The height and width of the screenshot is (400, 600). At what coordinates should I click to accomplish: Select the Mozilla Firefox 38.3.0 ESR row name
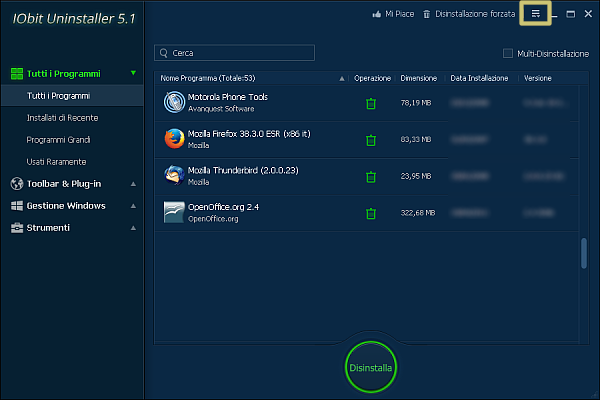coord(249,134)
